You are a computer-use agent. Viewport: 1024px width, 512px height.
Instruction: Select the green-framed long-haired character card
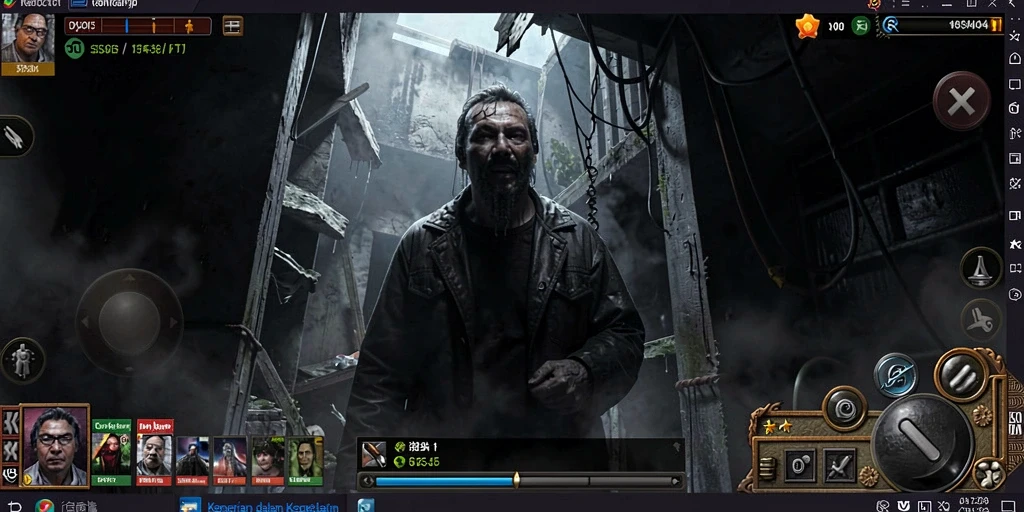306,461
